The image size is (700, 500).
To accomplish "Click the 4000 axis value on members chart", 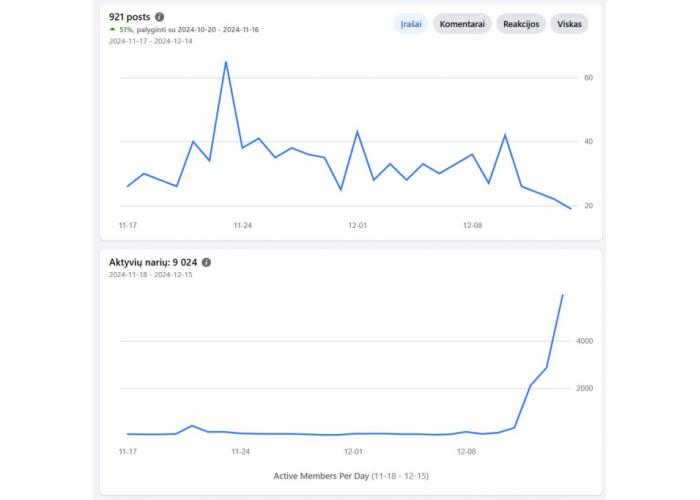I will (585, 342).
